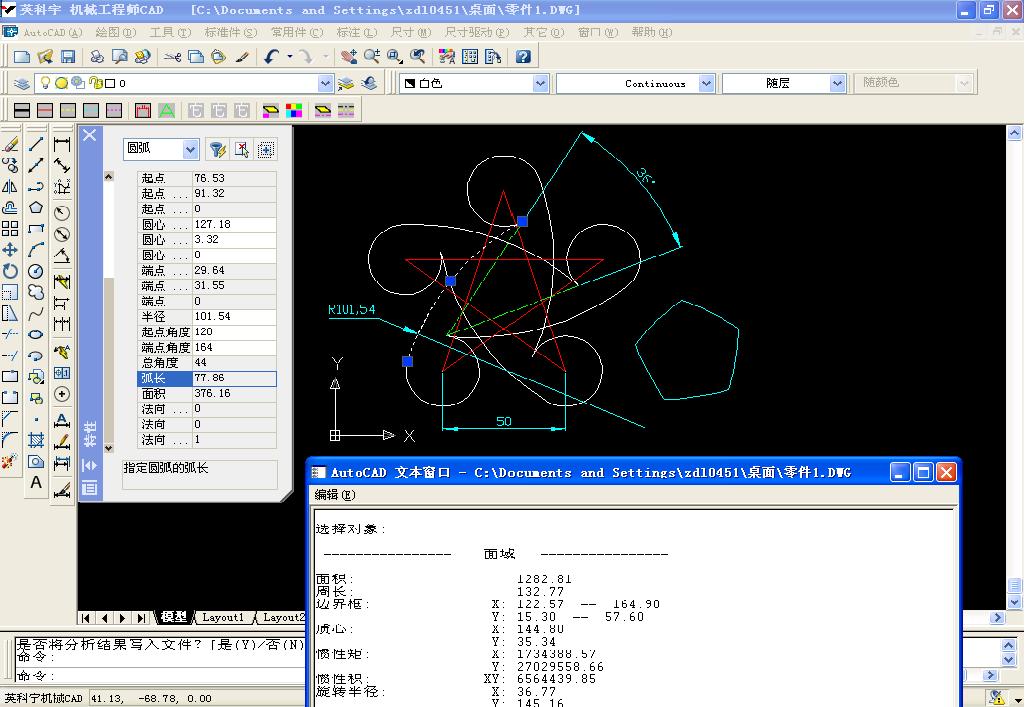Image resolution: width=1030 pixels, height=707 pixels.
Task: Open the 绘图(D) menu
Action: [x=115, y=32]
